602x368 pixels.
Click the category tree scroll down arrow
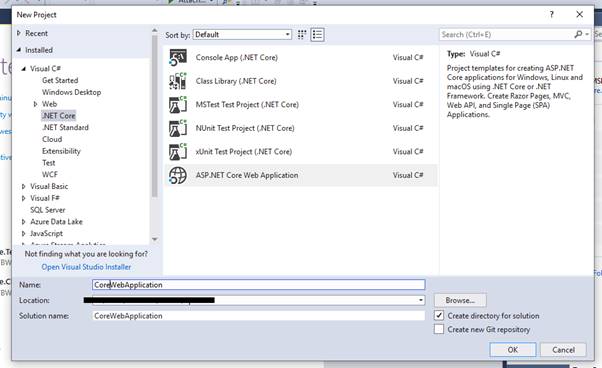(155, 239)
